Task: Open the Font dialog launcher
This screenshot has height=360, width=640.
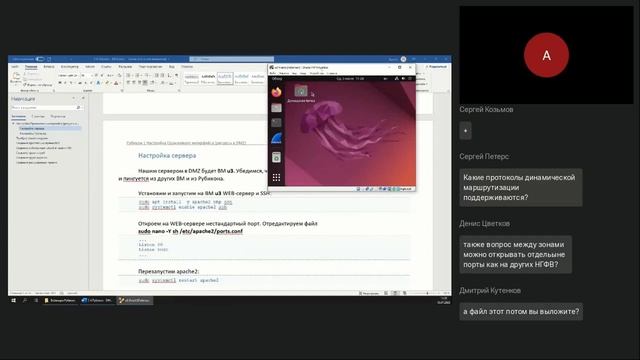Action: point(122,91)
